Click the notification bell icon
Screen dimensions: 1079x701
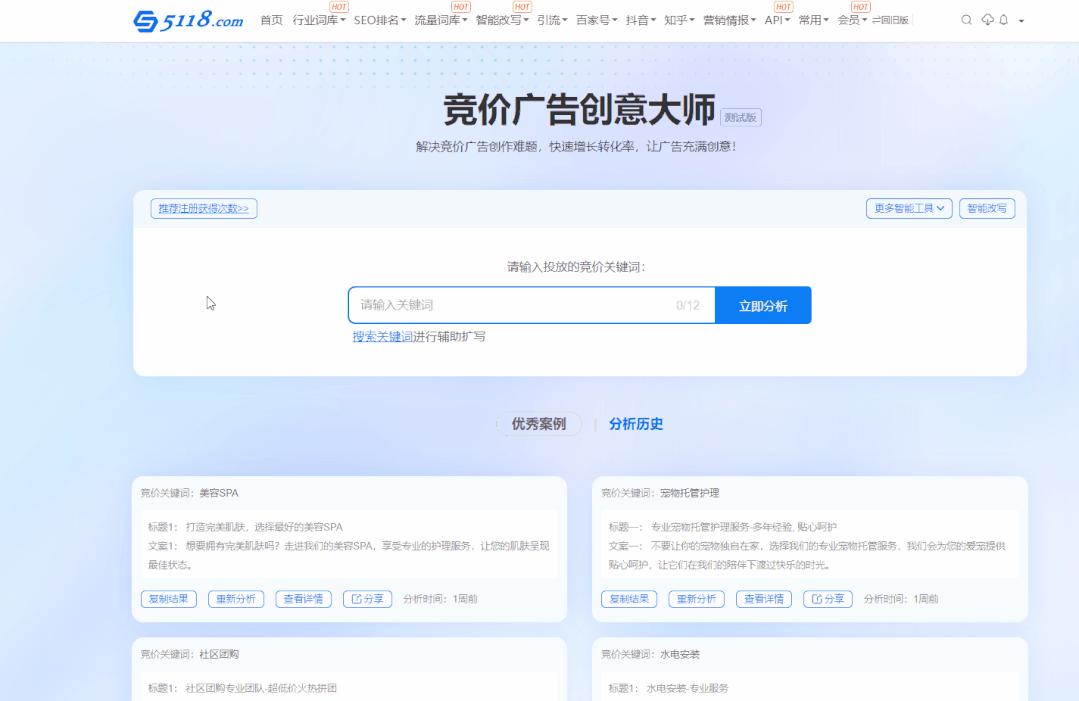point(1005,19)
